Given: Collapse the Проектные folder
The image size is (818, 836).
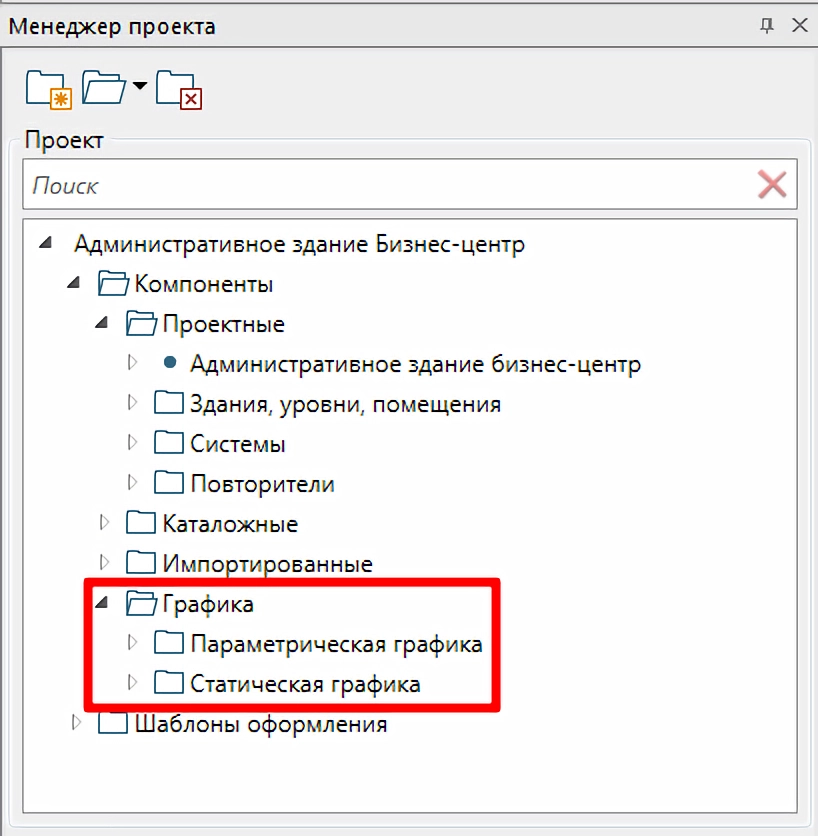Looking at the screenshot, I should point(101,323).
